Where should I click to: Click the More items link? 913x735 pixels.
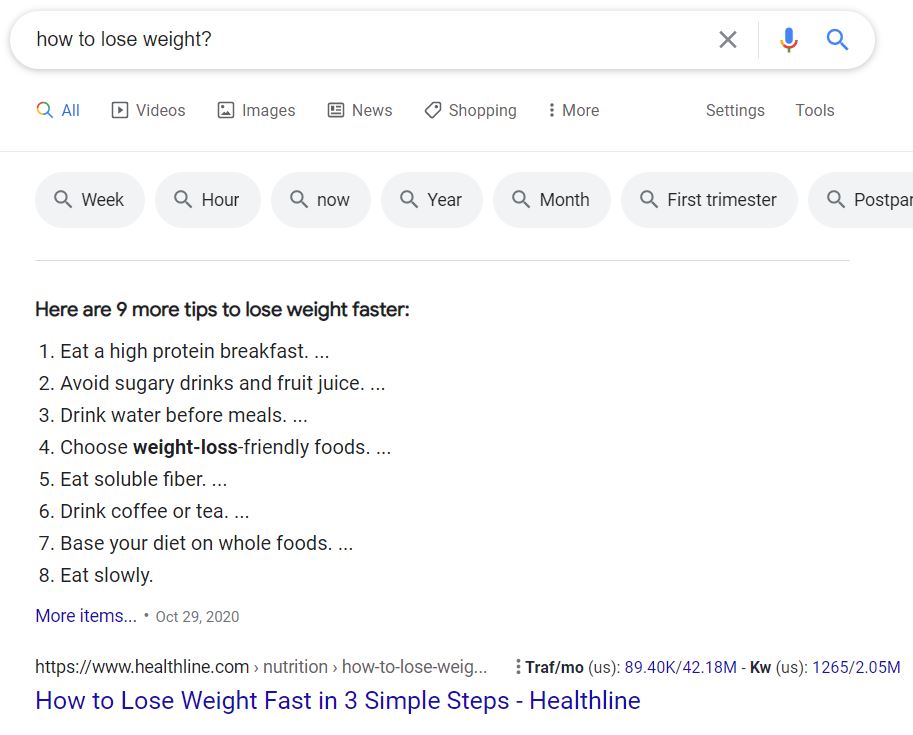click(86, 616)
